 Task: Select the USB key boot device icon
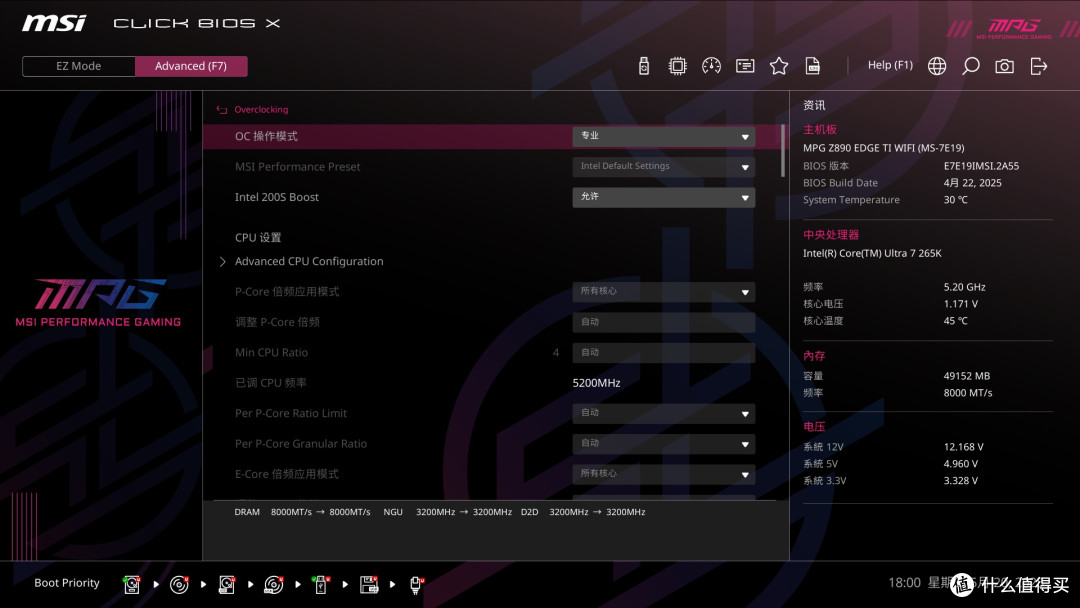coord(320,585)
